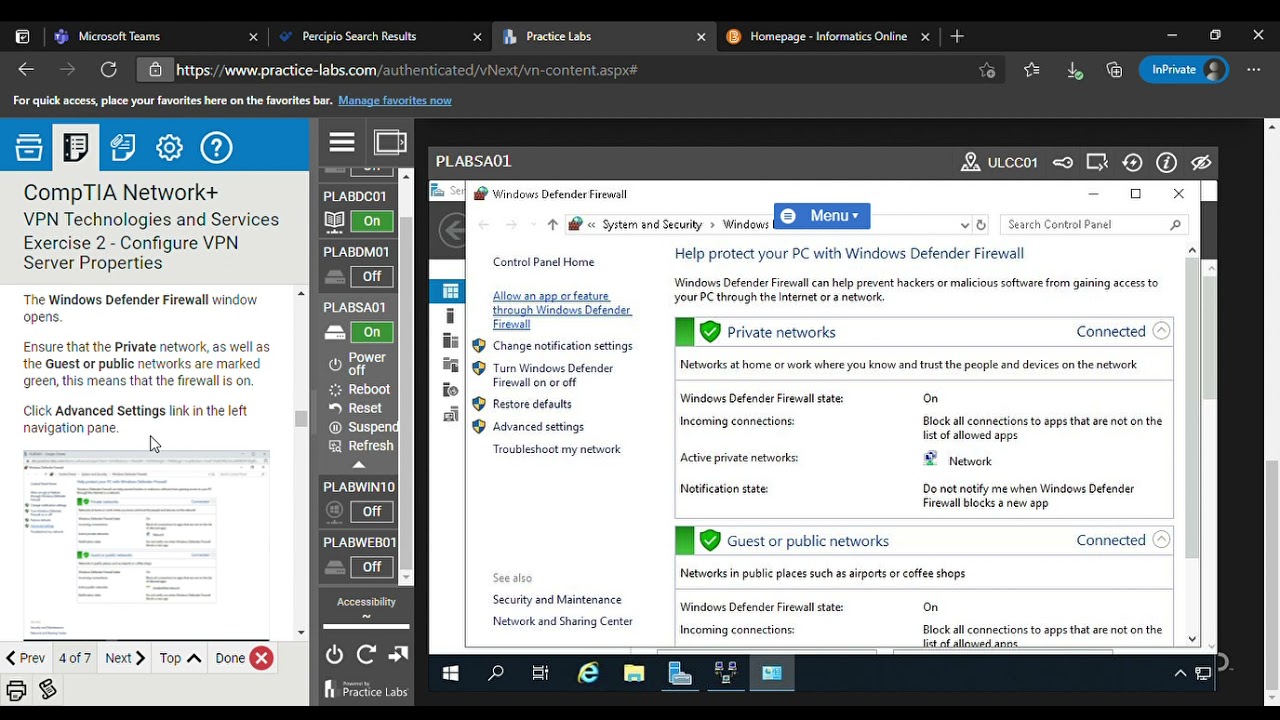Open the help question mark icon

pyautogui.click(x=216, y=148)
